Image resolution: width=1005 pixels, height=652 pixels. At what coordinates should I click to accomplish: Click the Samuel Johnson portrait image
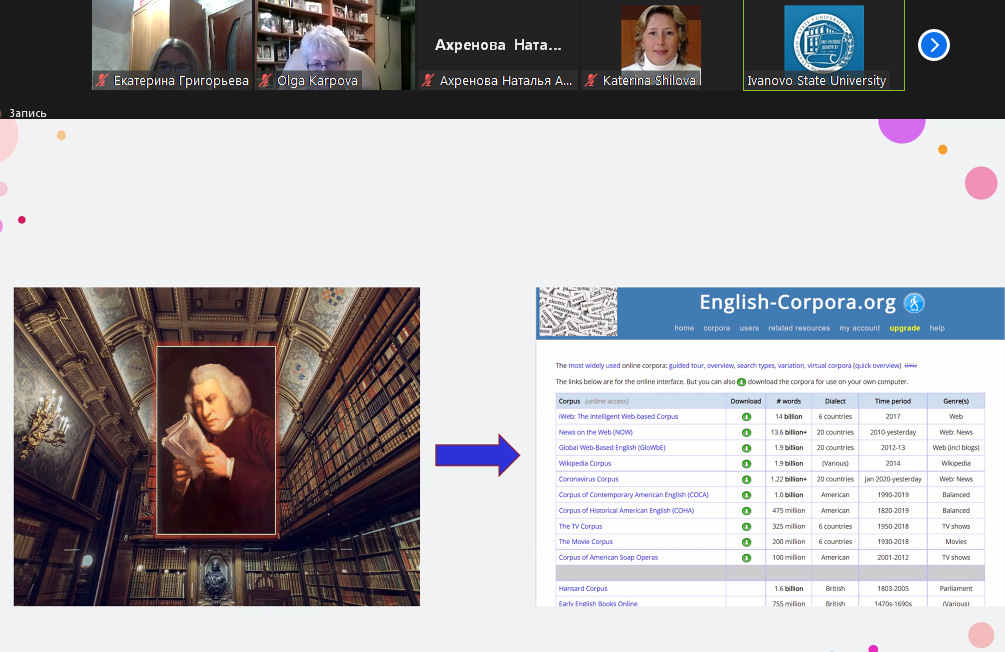(x=216, y=441)
